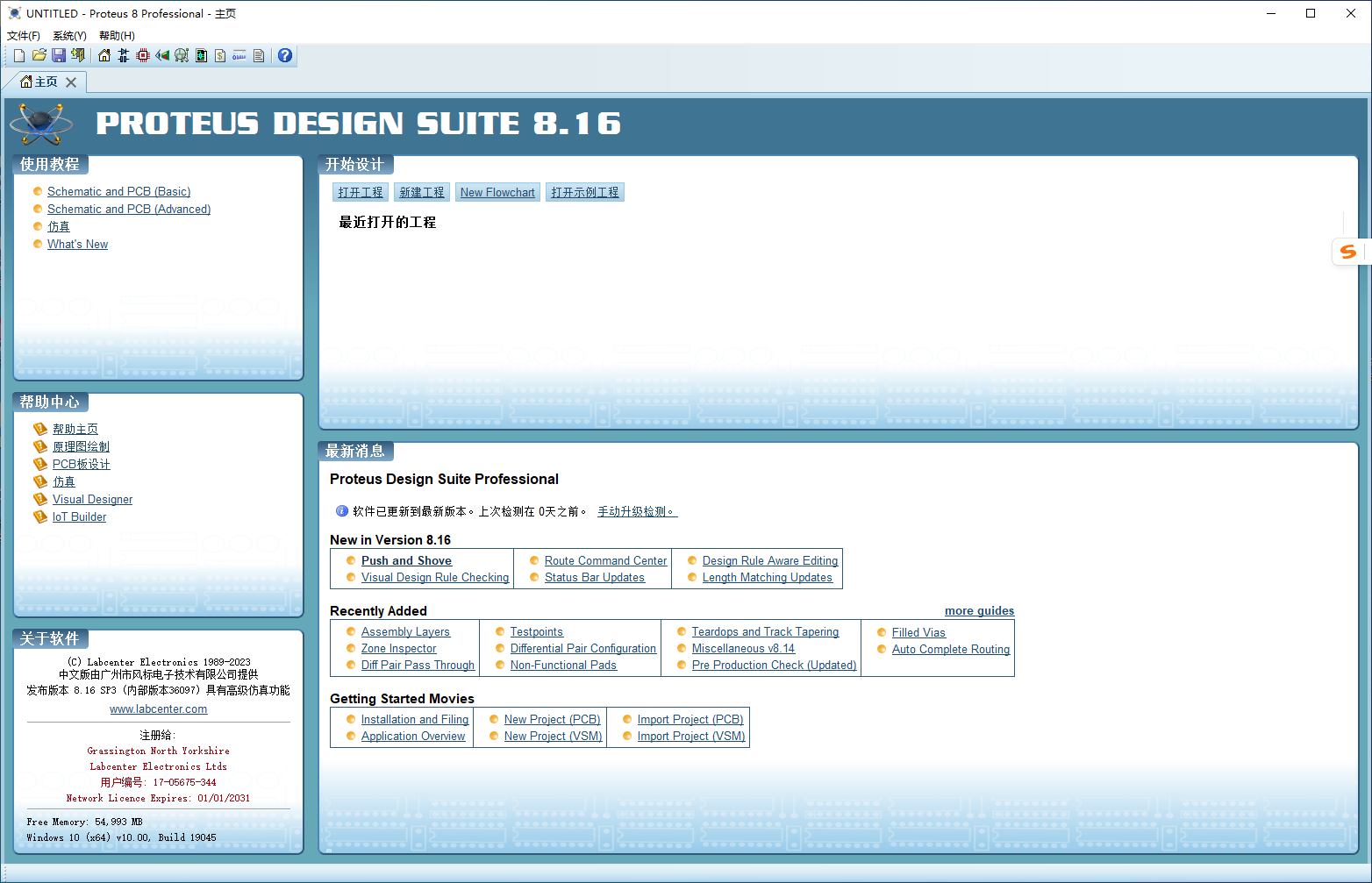Click the Proteus atom logo in banner
The height and width of the screenshot is (883, 1372).
(41, 124)
